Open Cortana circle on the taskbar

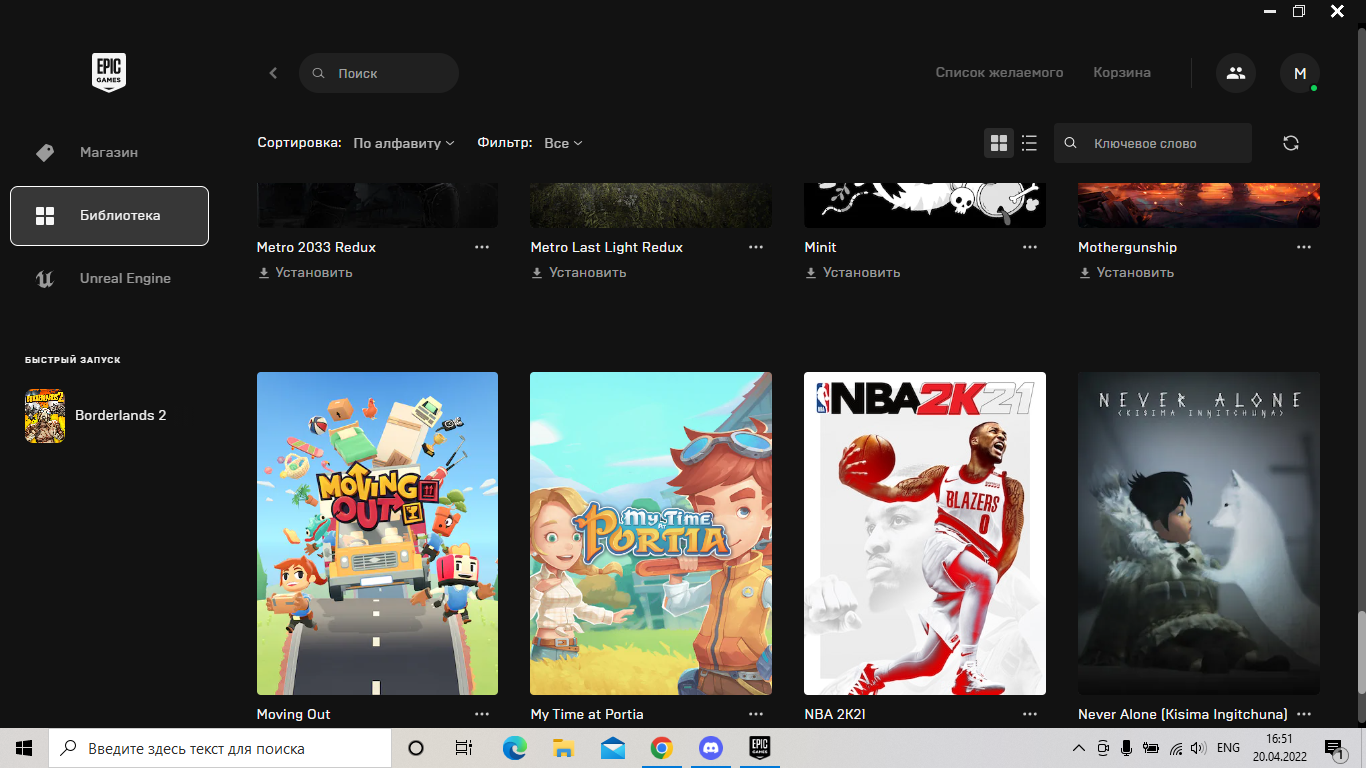(416, 748)
